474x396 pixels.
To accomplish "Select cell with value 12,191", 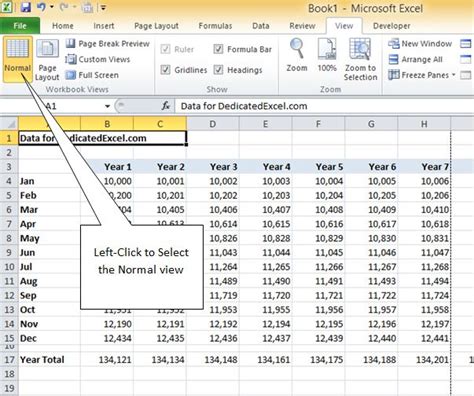I will point(160,324).
